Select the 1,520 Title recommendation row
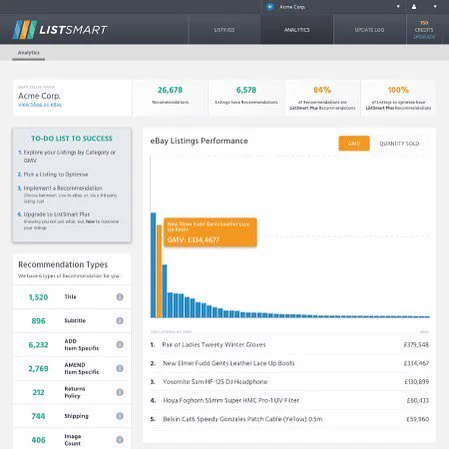The height and width of the screenshot is (449, 449). click(72, 297)
